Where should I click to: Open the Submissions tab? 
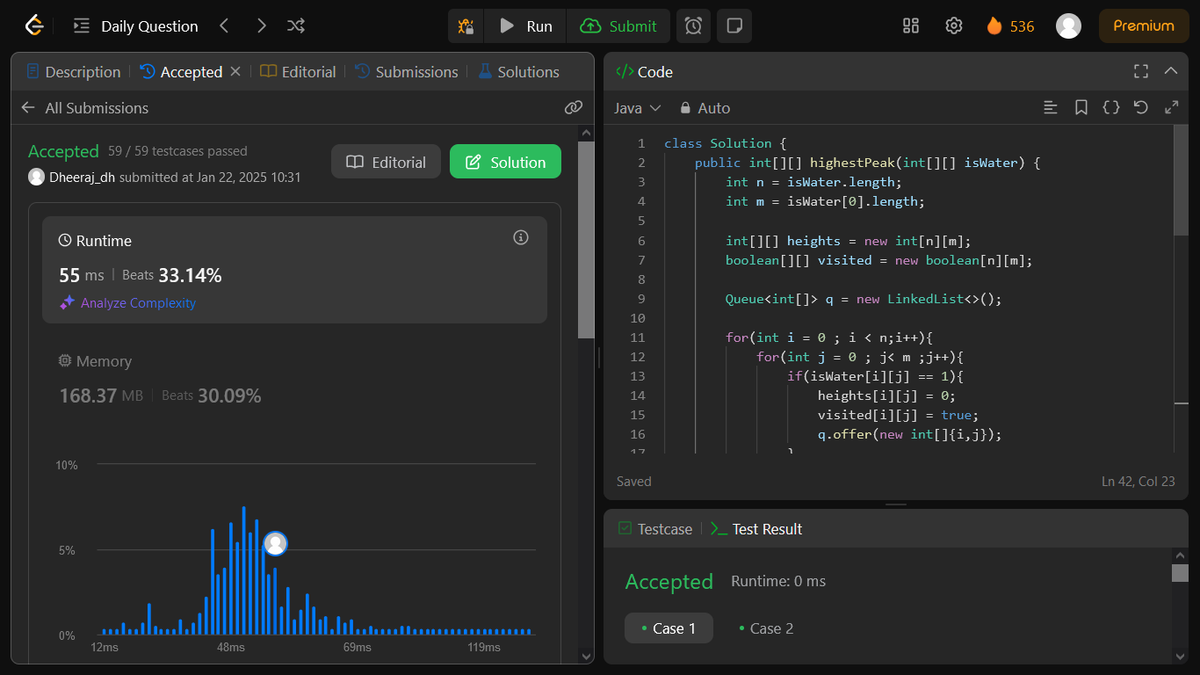[407, 72]
